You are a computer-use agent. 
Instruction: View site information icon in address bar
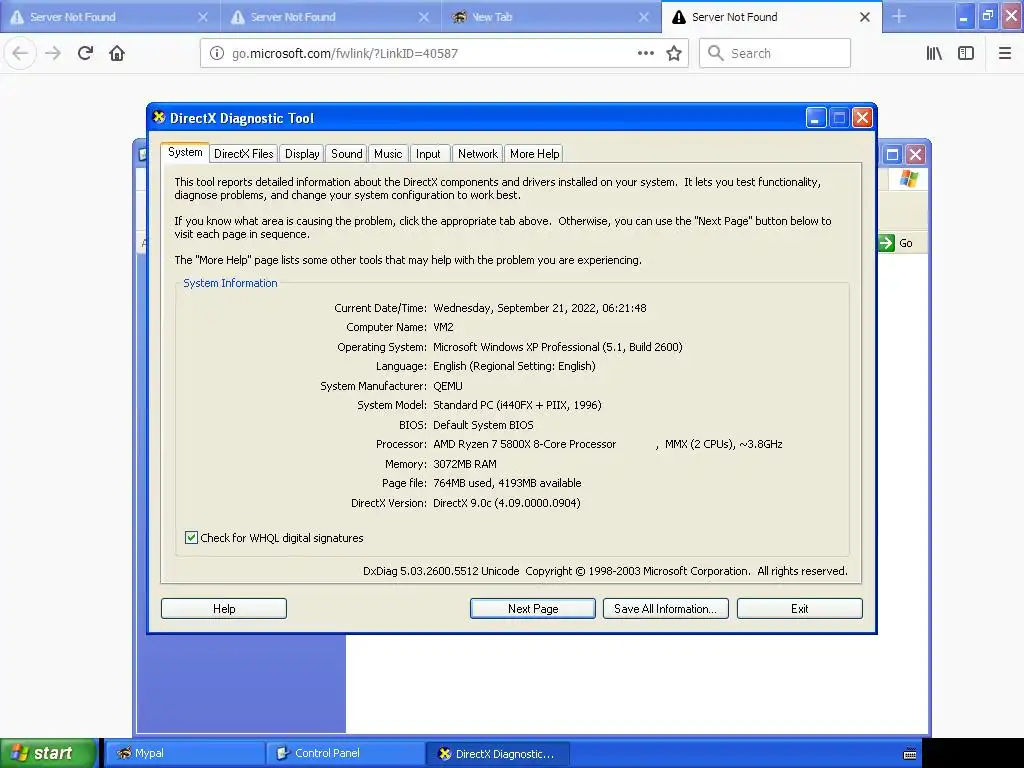pyautogui.click(x=217, y=53)
